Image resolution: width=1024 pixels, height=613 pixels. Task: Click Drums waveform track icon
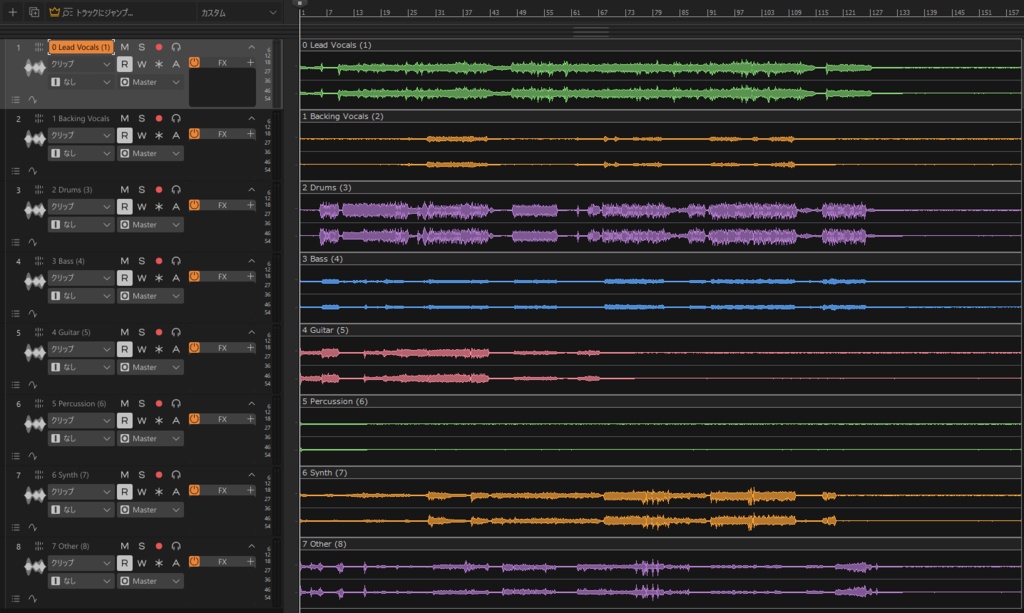(x=34, y=210)
